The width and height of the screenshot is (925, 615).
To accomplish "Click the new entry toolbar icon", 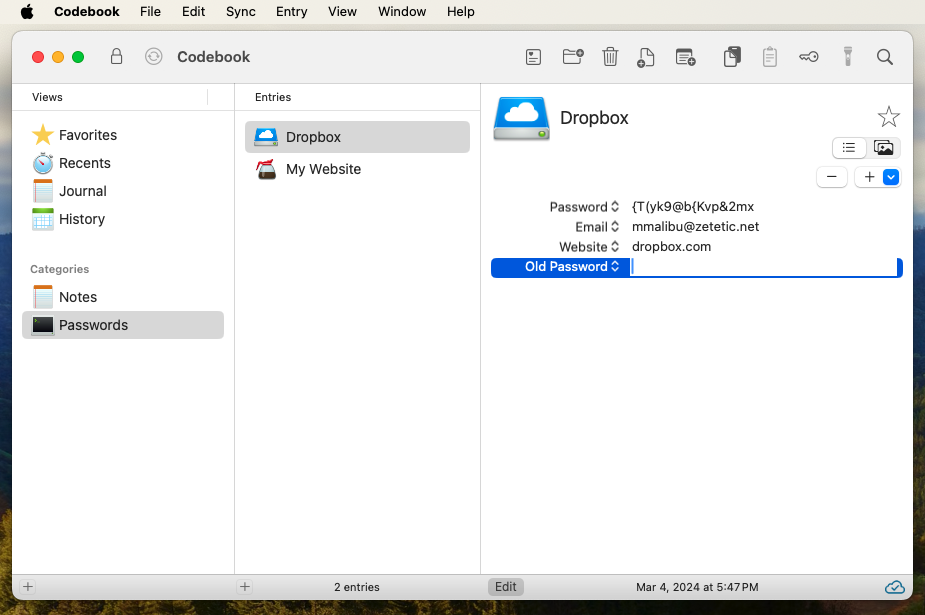I will click(x=533, y=57).
